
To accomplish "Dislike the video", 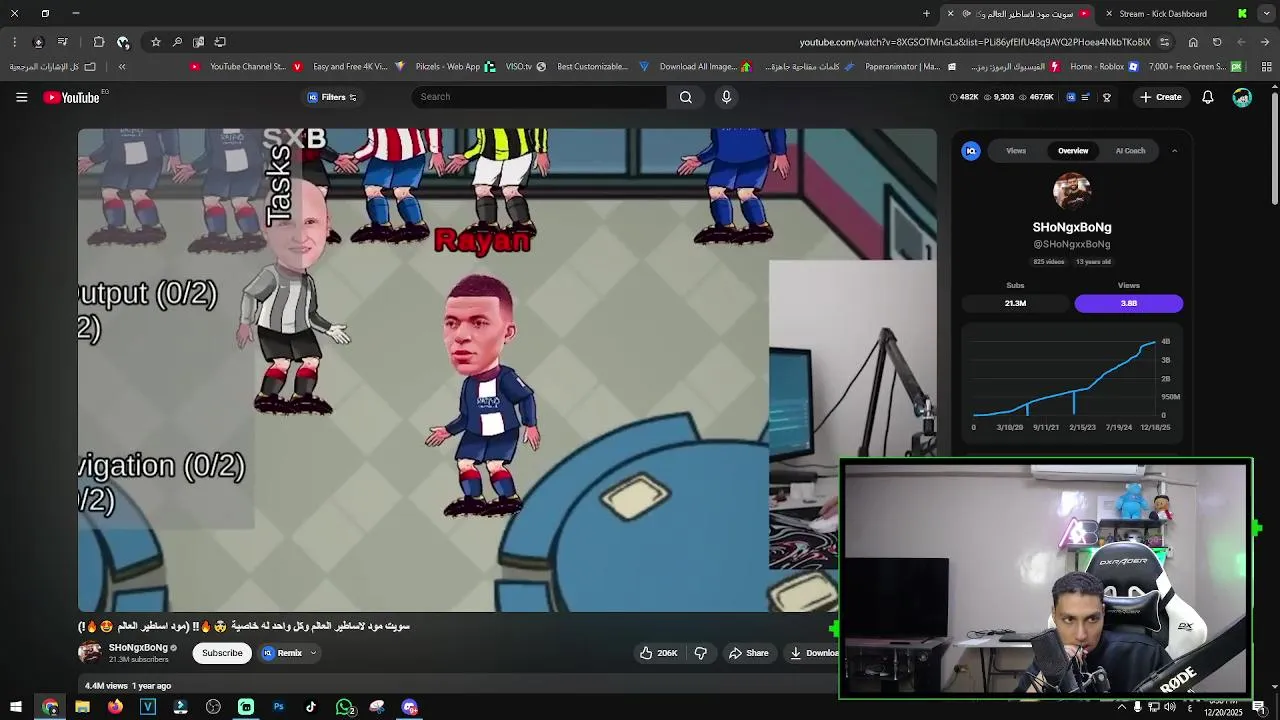I will pos(701,653).
